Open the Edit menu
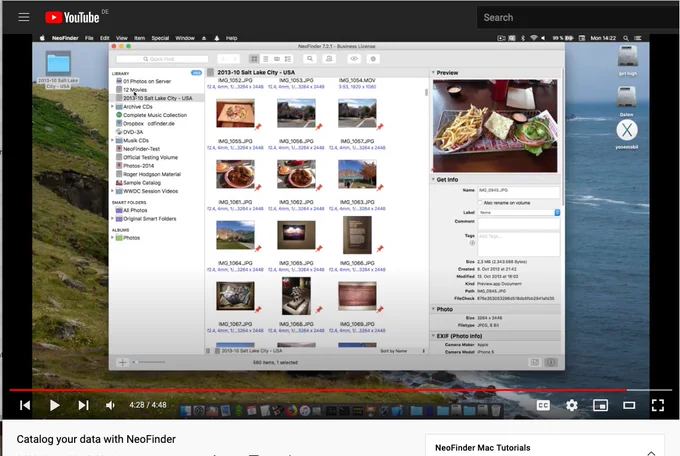 pos(105,38)
